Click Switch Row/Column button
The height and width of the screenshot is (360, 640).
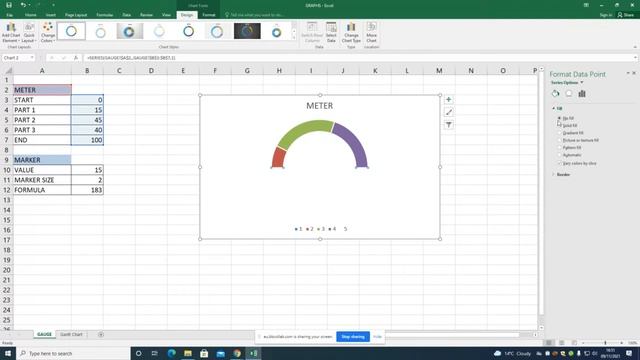pyautogui.click(x=312, y=33)
